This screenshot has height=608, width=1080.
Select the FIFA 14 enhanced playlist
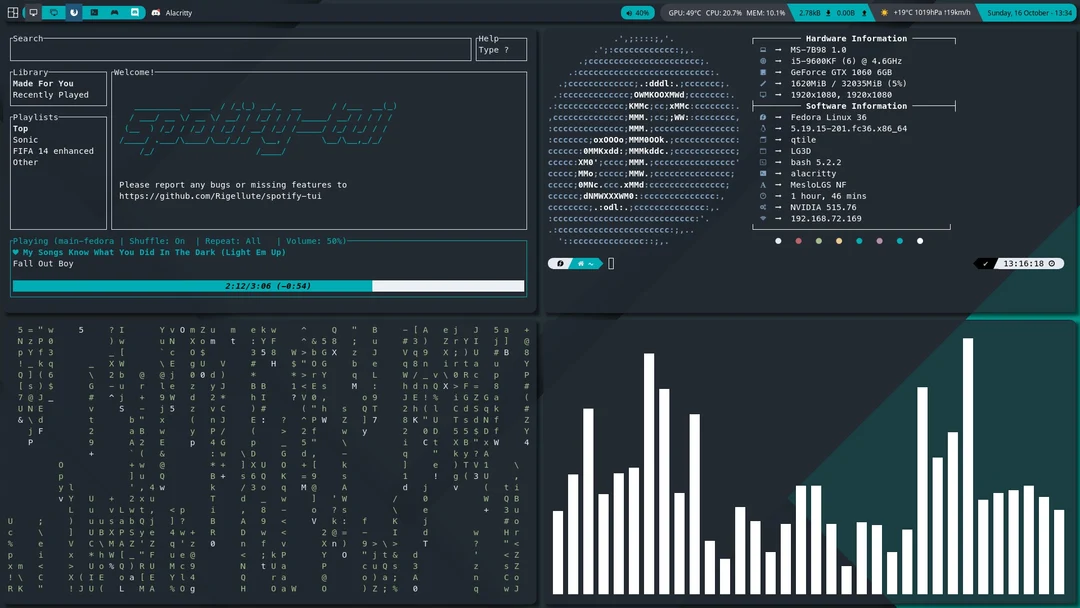pos(53,151)
